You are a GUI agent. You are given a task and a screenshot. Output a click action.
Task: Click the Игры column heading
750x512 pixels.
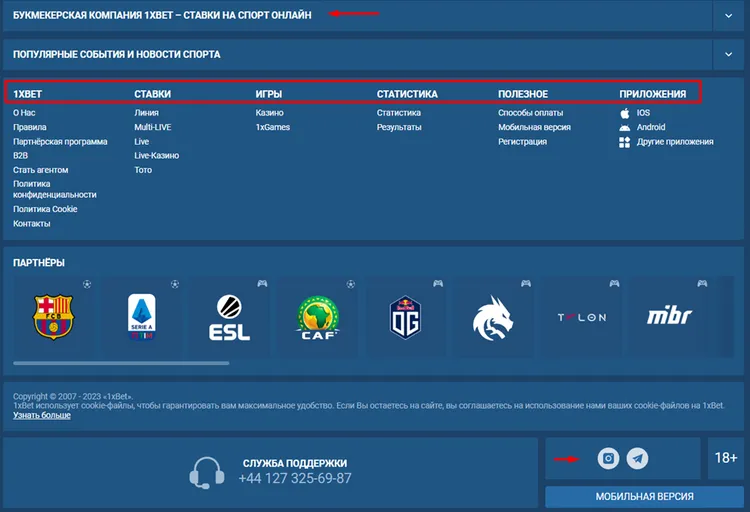pos(269,94)
